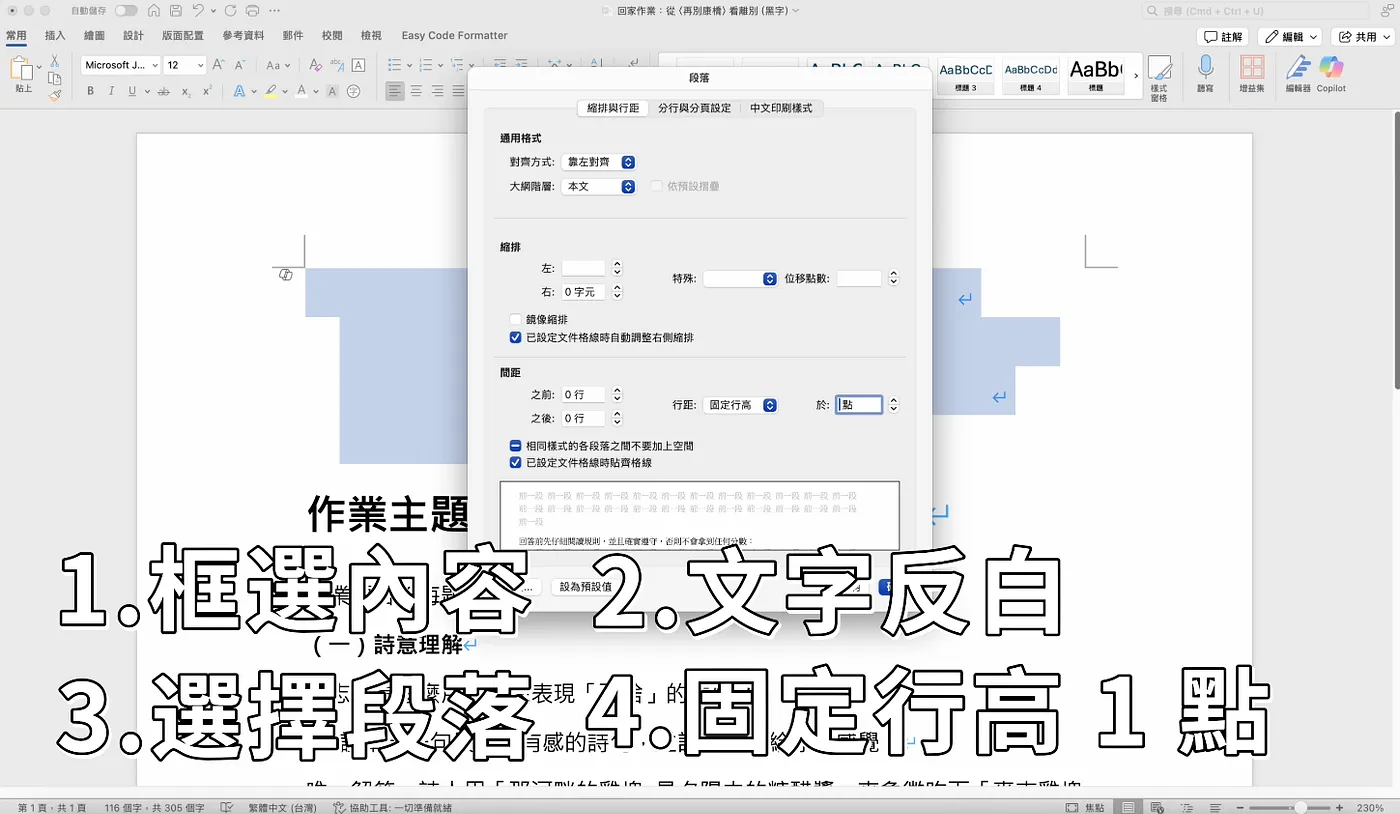Toggle the 自動儲存 autosave switch

pyautogui.click(x=126, y=11)
